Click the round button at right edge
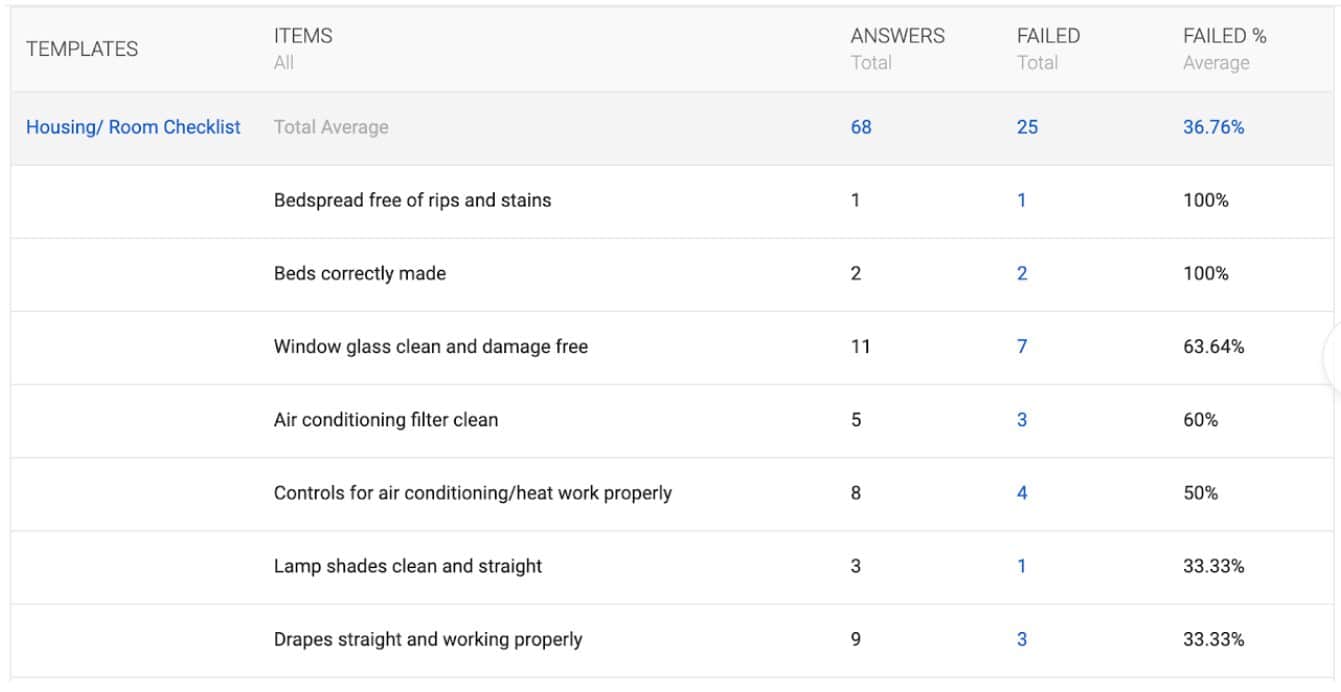 (1335, 357)
